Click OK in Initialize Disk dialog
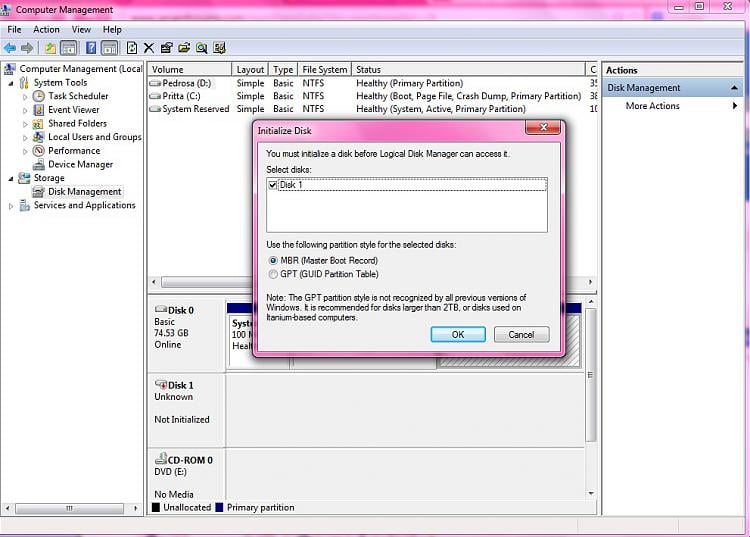The image size is (750, 537). pos(458,334)
